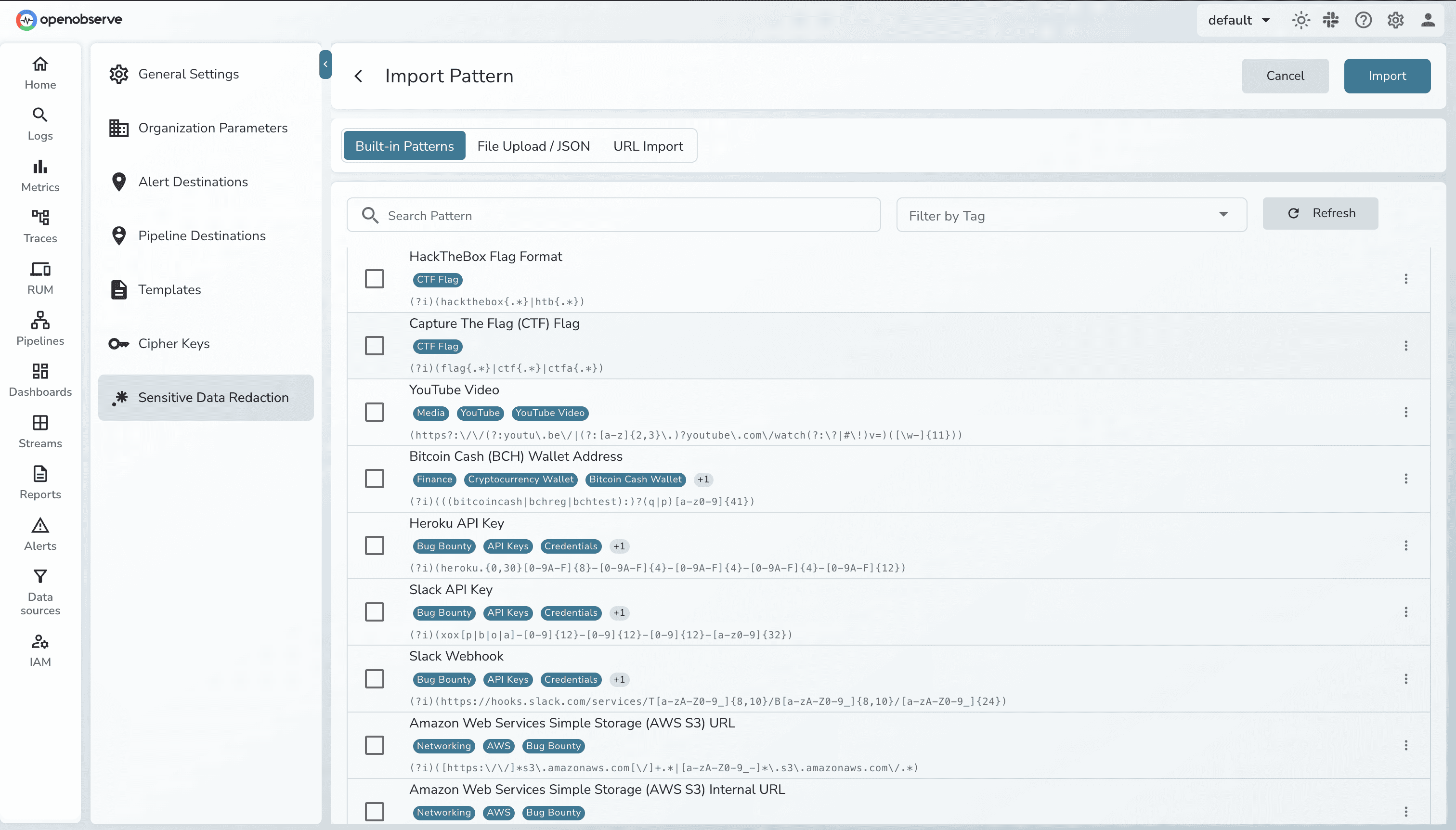
Task: Open the Traces panel
Action: pyautogui.click(x=39, y=226)
